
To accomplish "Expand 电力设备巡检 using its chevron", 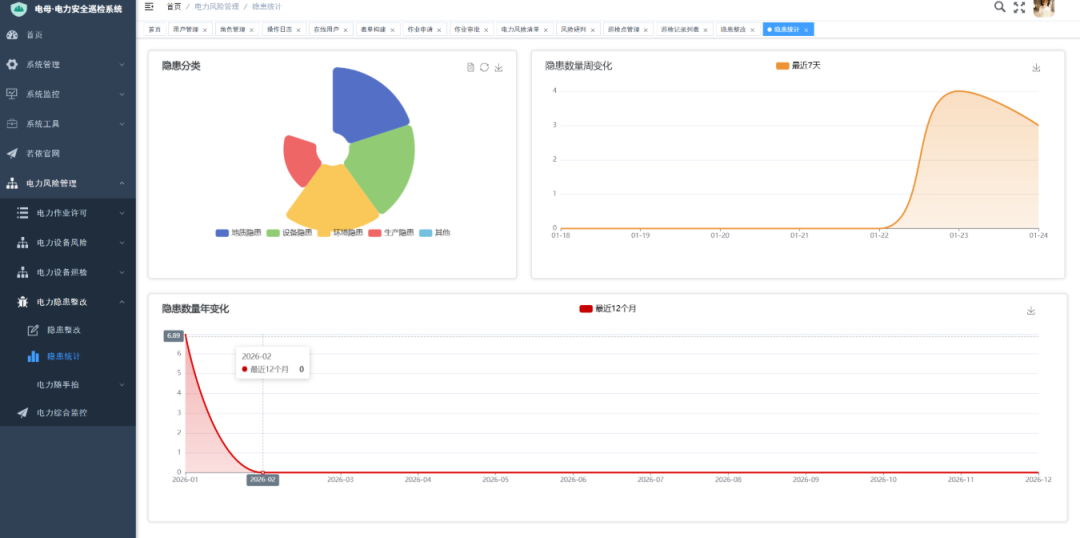I will tap(122, 272).
